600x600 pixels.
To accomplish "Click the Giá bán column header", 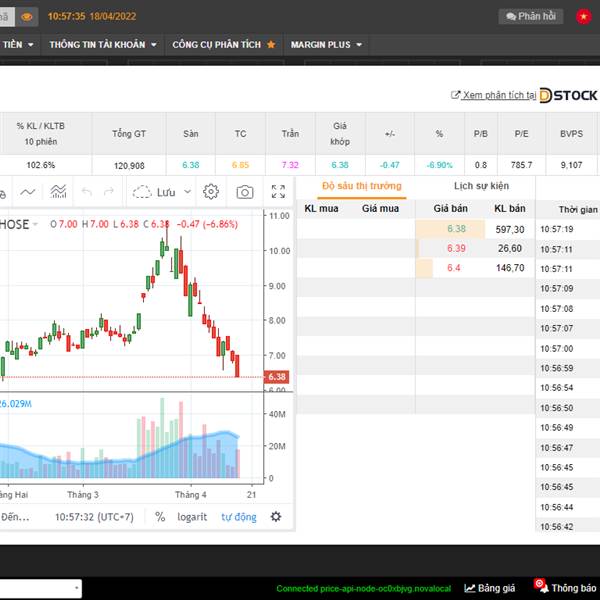I will tap(450, 209).
